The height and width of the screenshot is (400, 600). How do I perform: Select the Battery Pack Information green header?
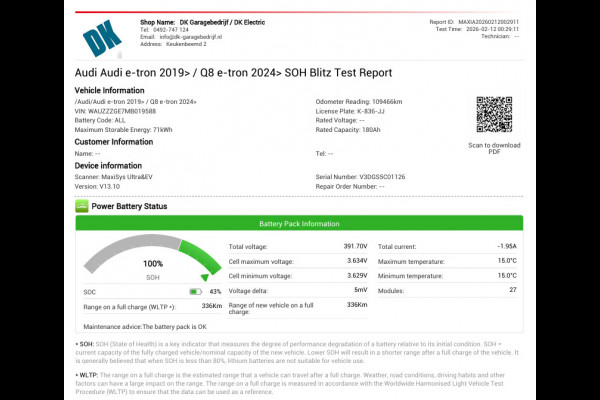click(x=299, y=224)
